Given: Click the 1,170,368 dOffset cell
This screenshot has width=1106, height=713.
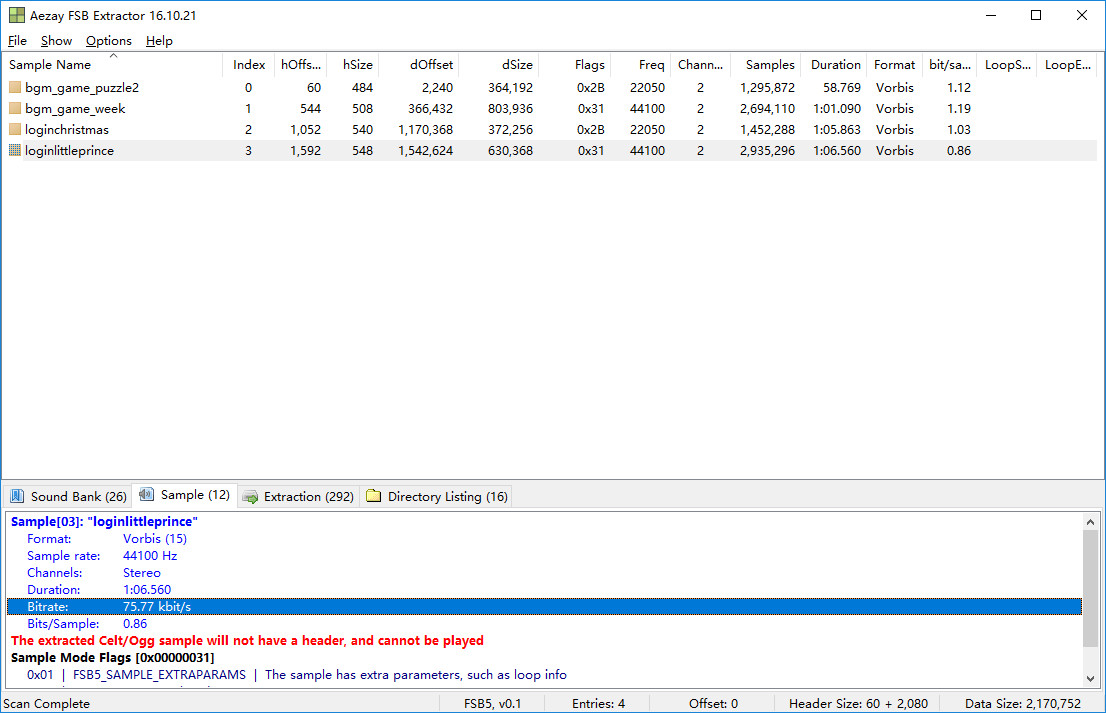Looking at the screenshot, I should coord(425,130).
